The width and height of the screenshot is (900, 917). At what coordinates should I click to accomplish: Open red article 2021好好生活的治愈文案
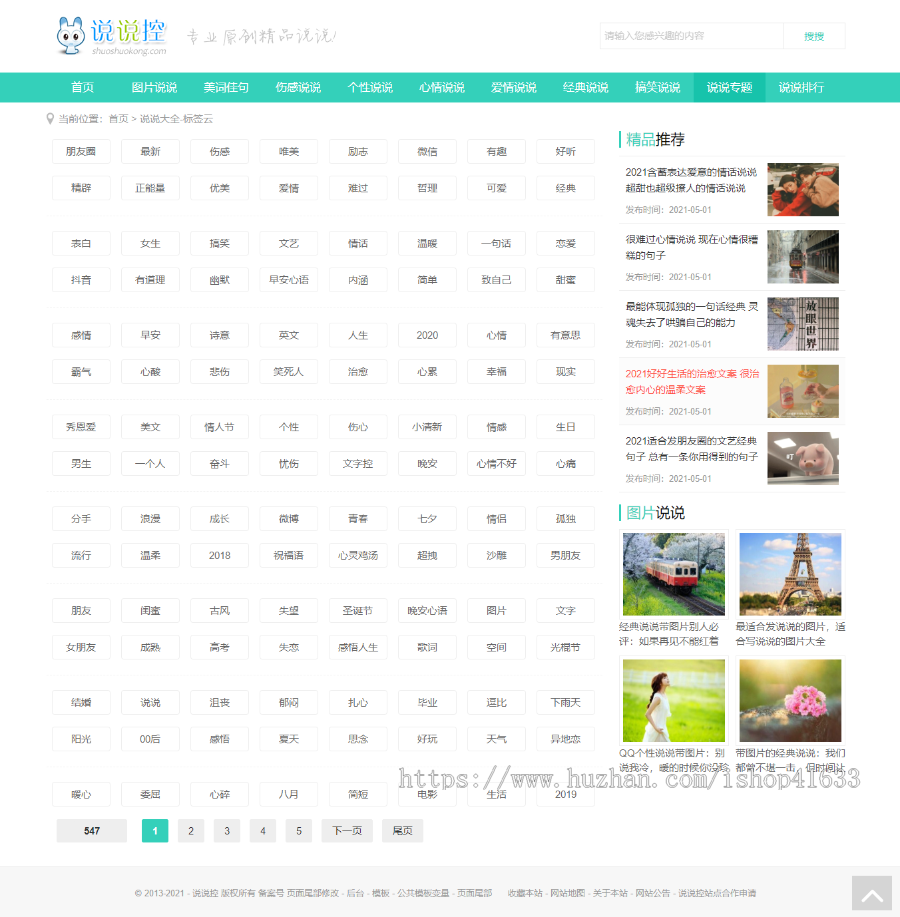click(692, 382)
